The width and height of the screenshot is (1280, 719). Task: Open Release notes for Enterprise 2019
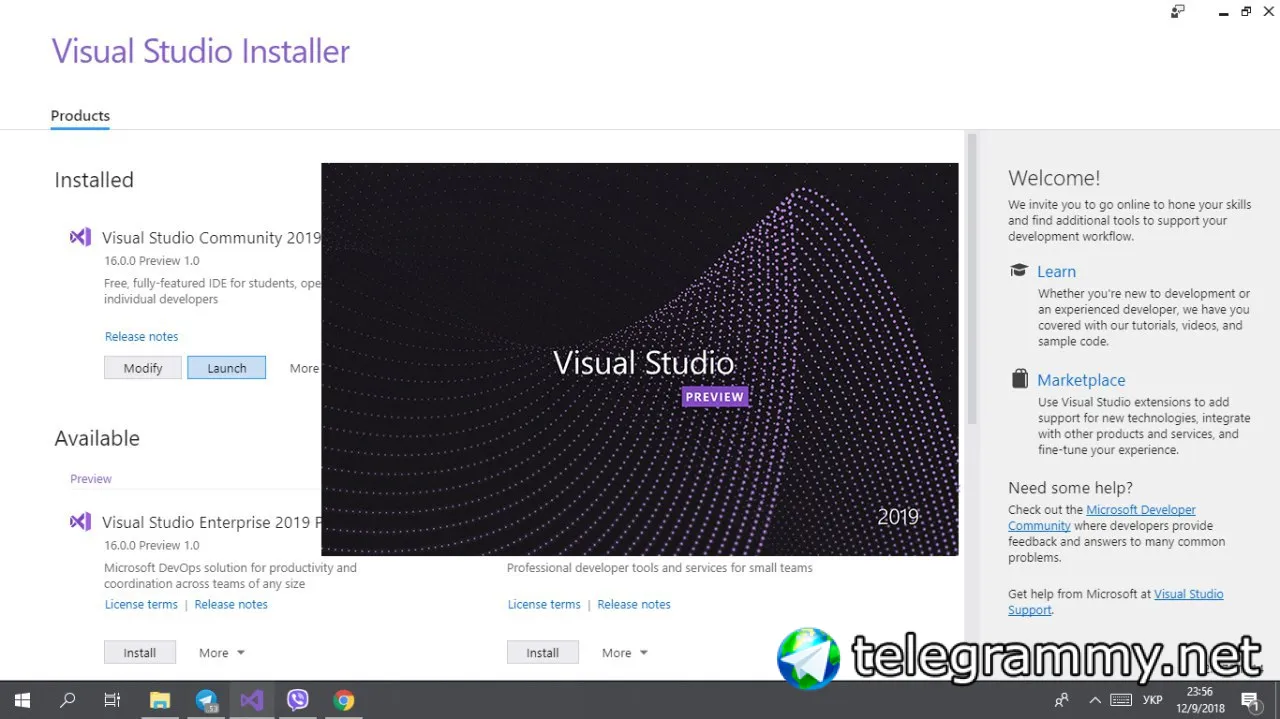pos(231,605)
